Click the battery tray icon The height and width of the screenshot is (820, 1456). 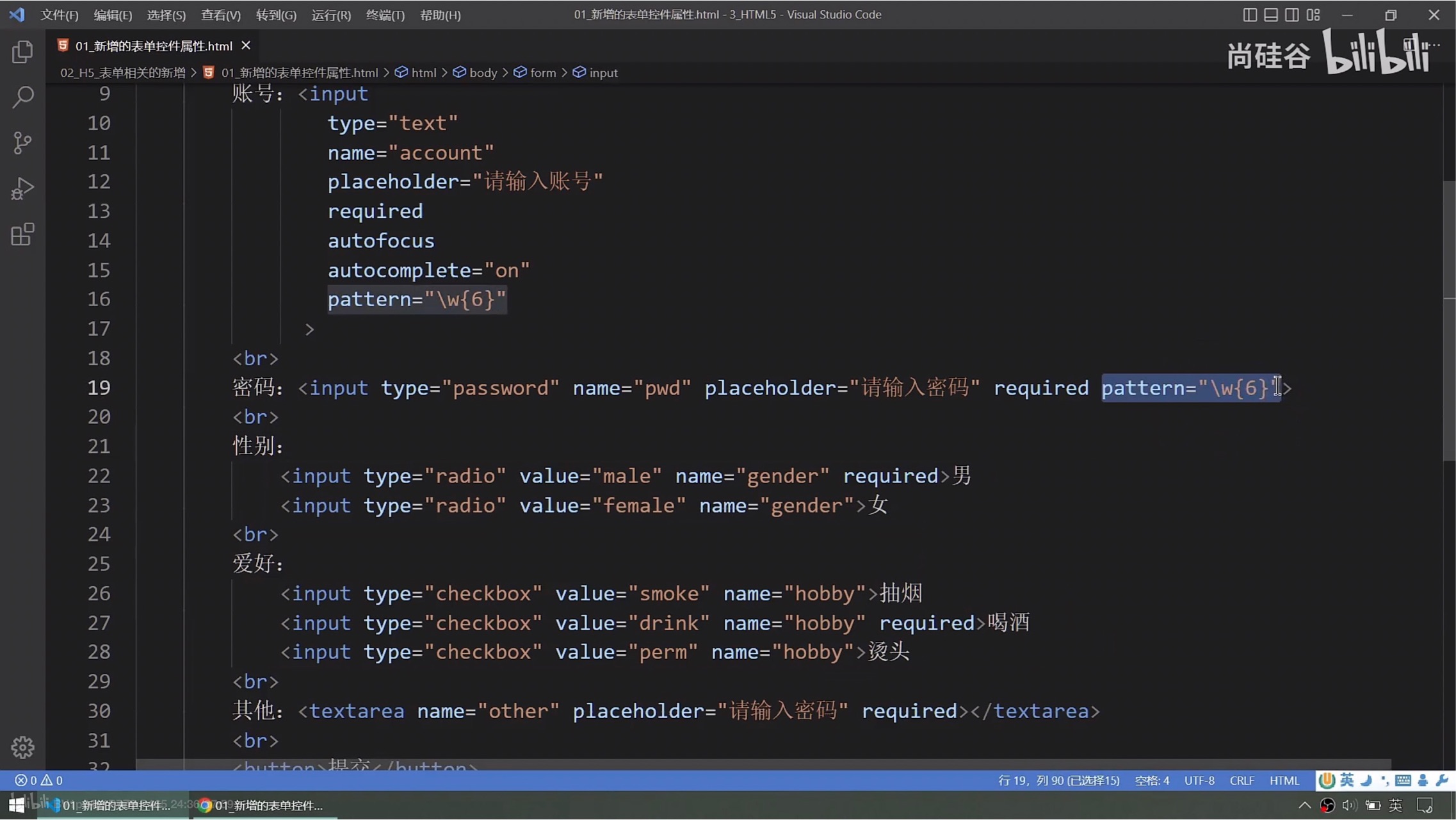[1373, 805]
